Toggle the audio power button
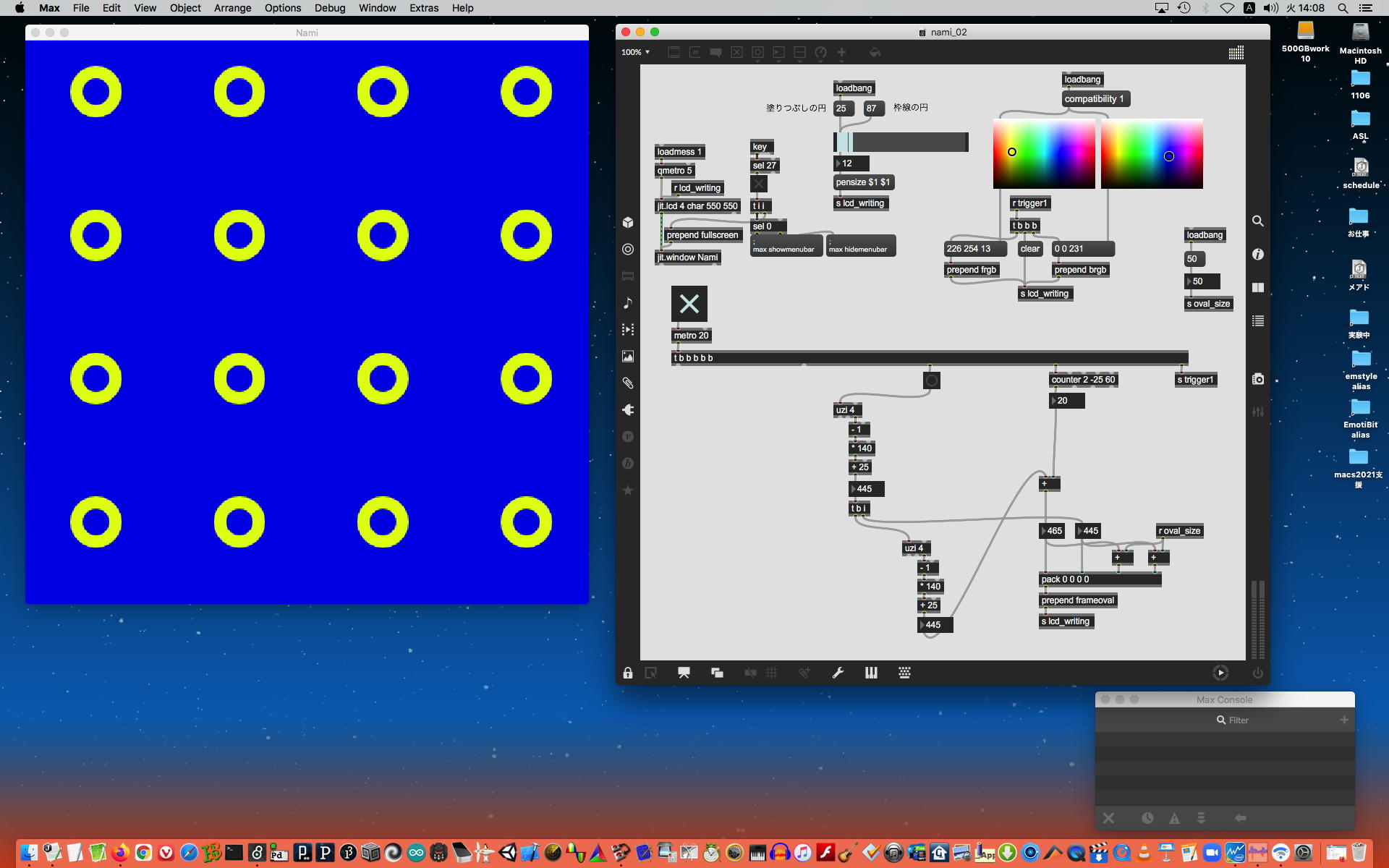1389x868 pixels. 1257,673
